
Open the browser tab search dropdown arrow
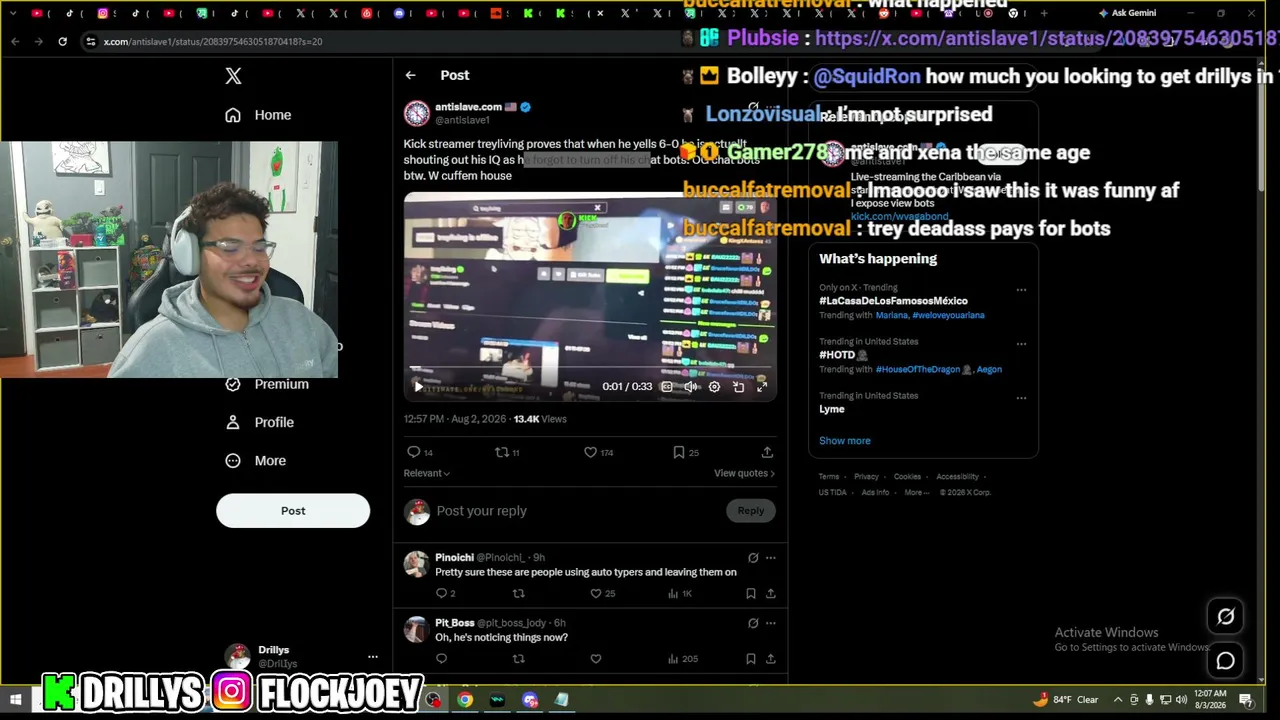tap(13, 13)
